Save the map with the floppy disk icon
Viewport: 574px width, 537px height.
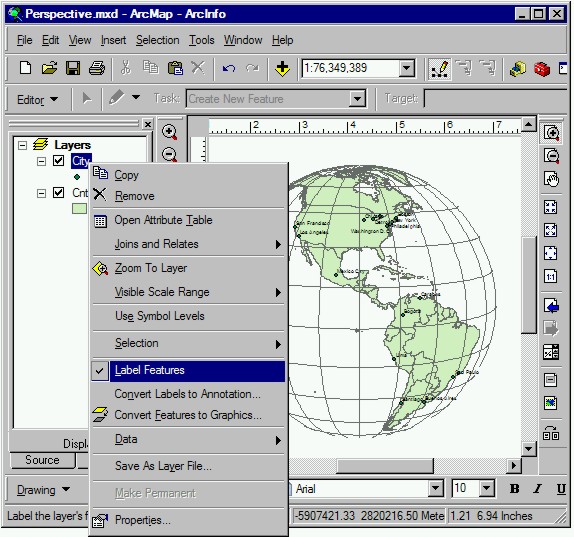pyautogui.click(x=73, y=68)
